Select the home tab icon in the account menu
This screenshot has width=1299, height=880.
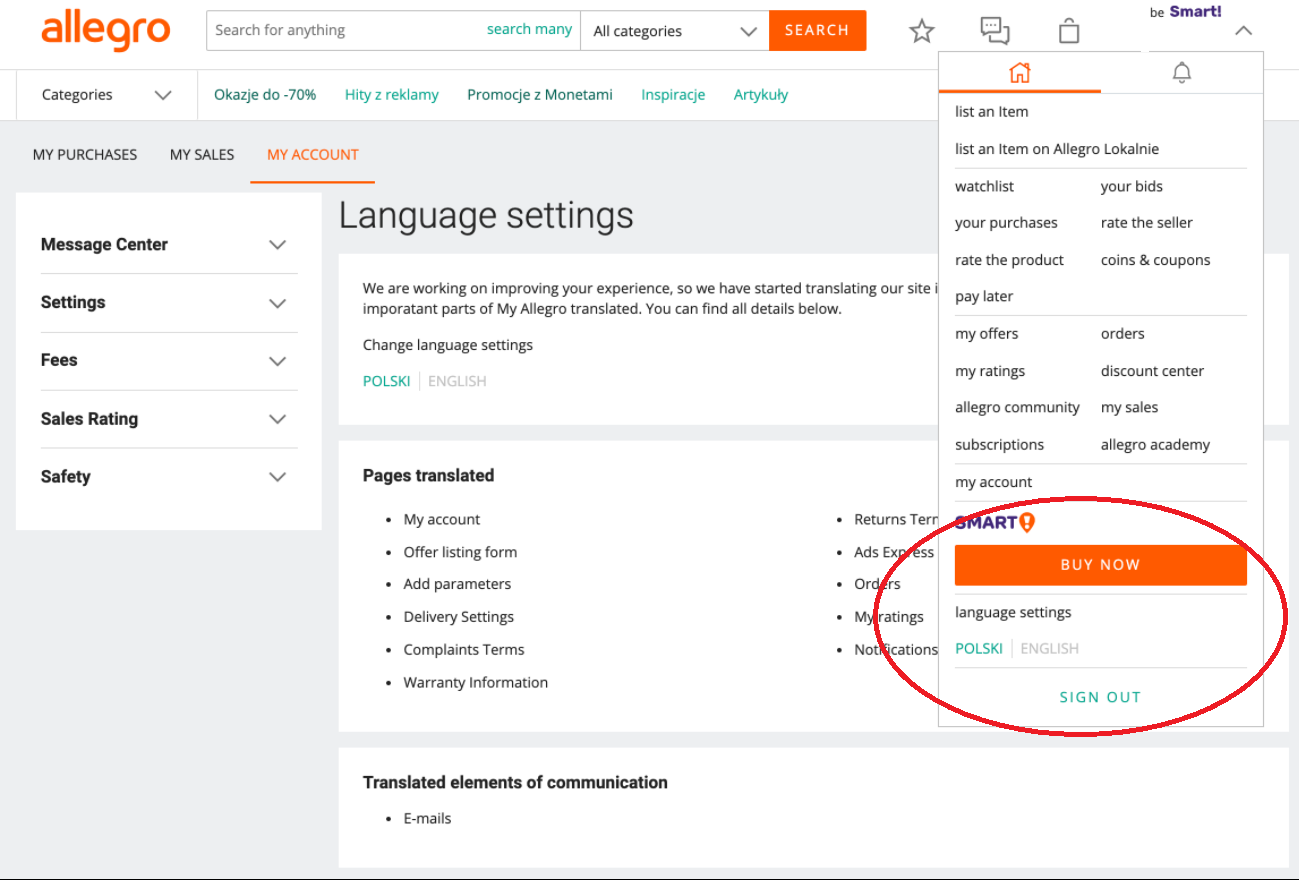pyautogui.click(x=1019, y=73)
